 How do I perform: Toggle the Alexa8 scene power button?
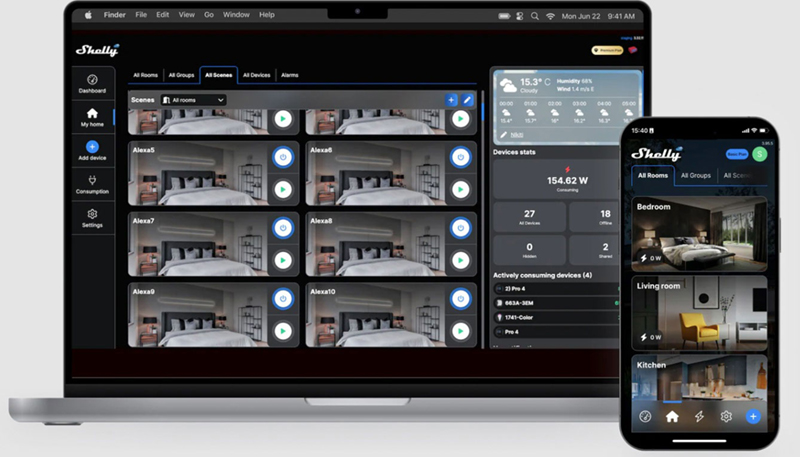[x=461, y=228]
